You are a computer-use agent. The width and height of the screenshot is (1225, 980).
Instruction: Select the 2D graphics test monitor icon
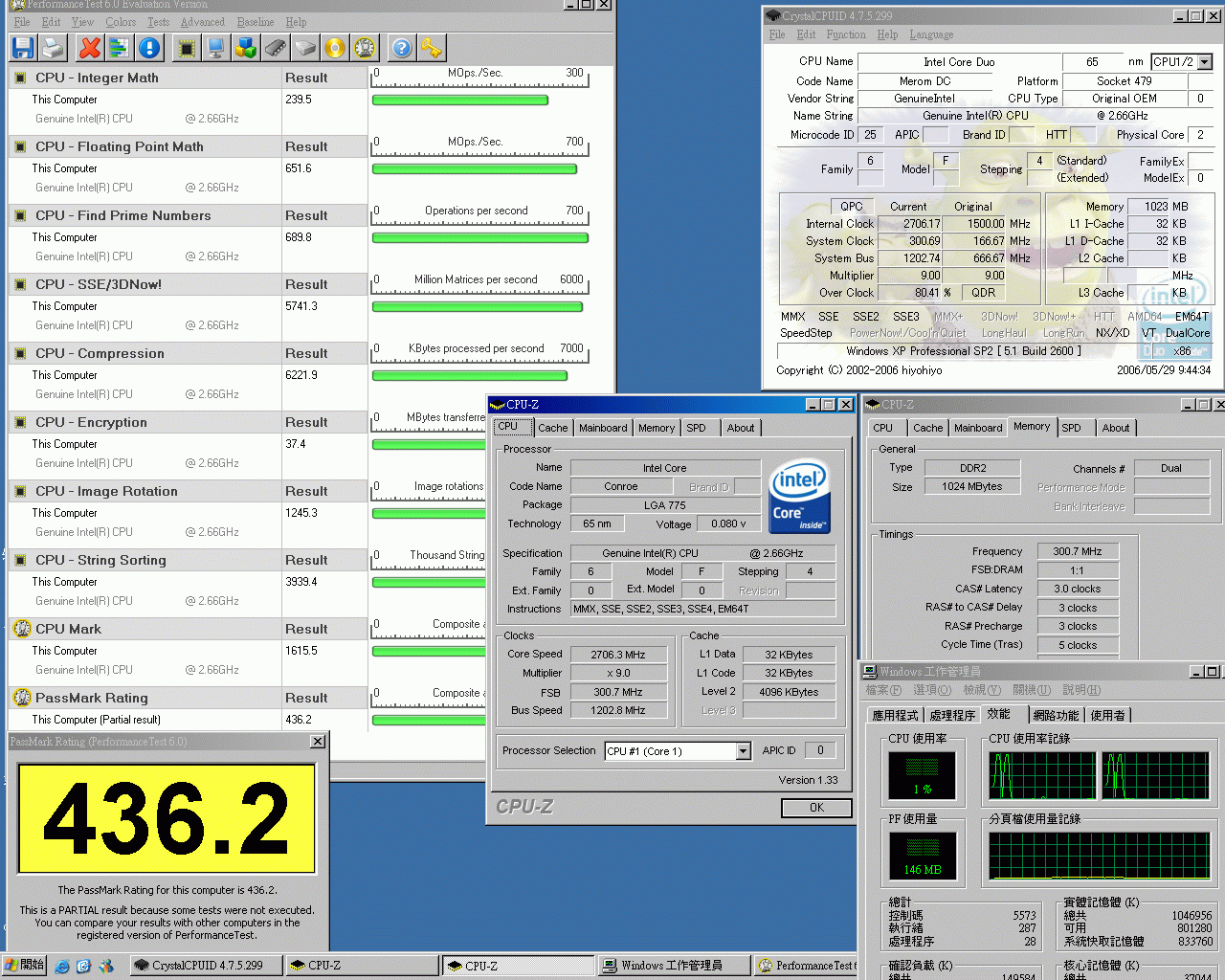pyautogui.click(x=212, y=48)
